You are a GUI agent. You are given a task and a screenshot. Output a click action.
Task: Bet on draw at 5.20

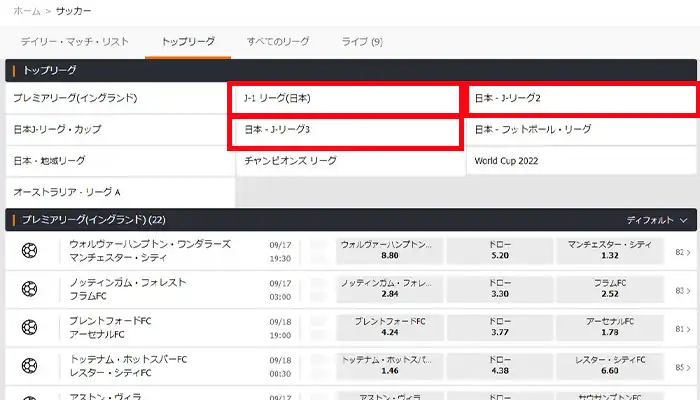click(x=500, y=250)
